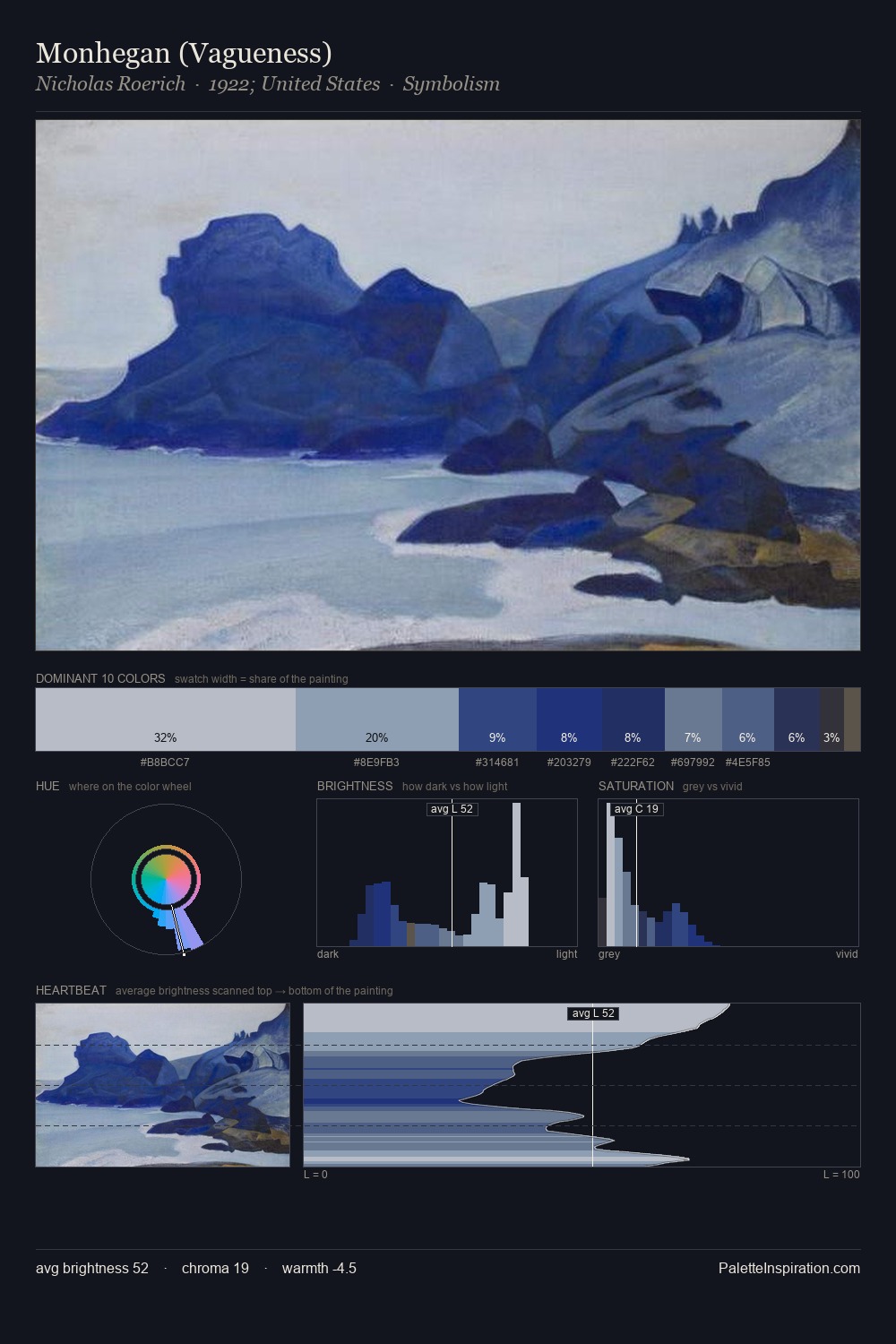
Task: Click the 'avg L 52' label in Brightness histogram
Action: click(452, 809)
